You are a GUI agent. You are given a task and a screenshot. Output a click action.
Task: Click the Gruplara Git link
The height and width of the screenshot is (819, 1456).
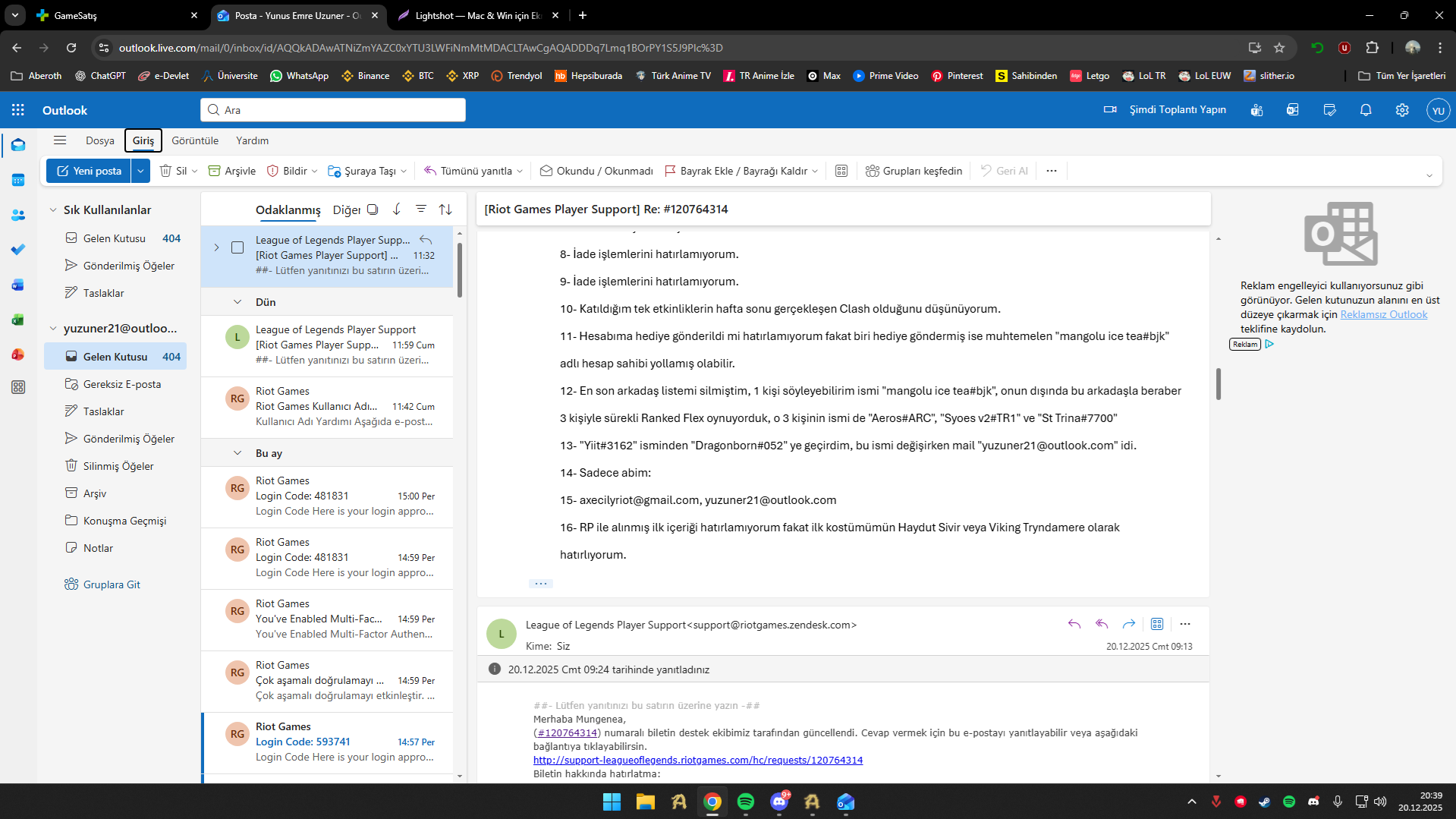coord(112,584)
